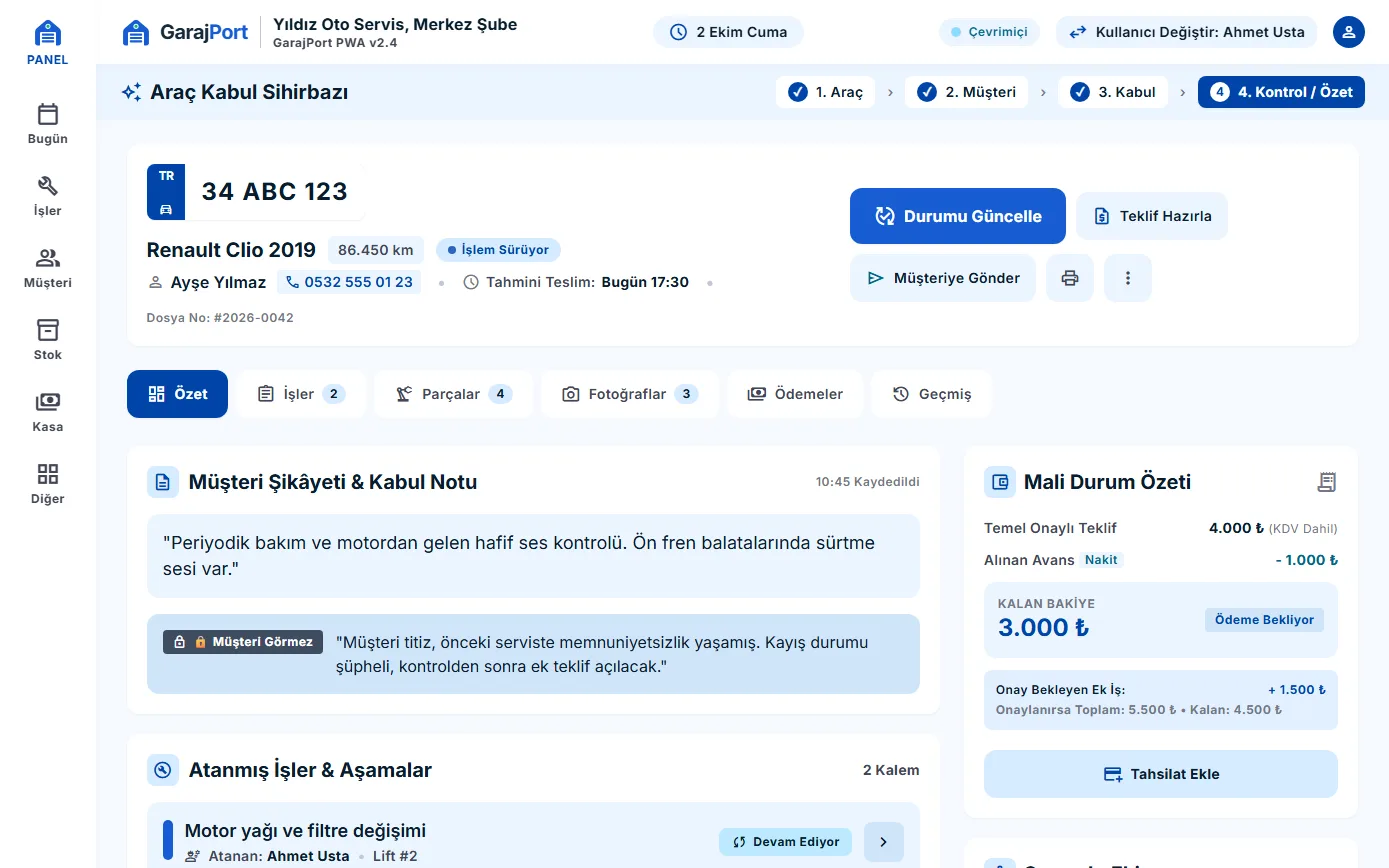
Task: Go to İşler wrench section
Action: [48, 196]
